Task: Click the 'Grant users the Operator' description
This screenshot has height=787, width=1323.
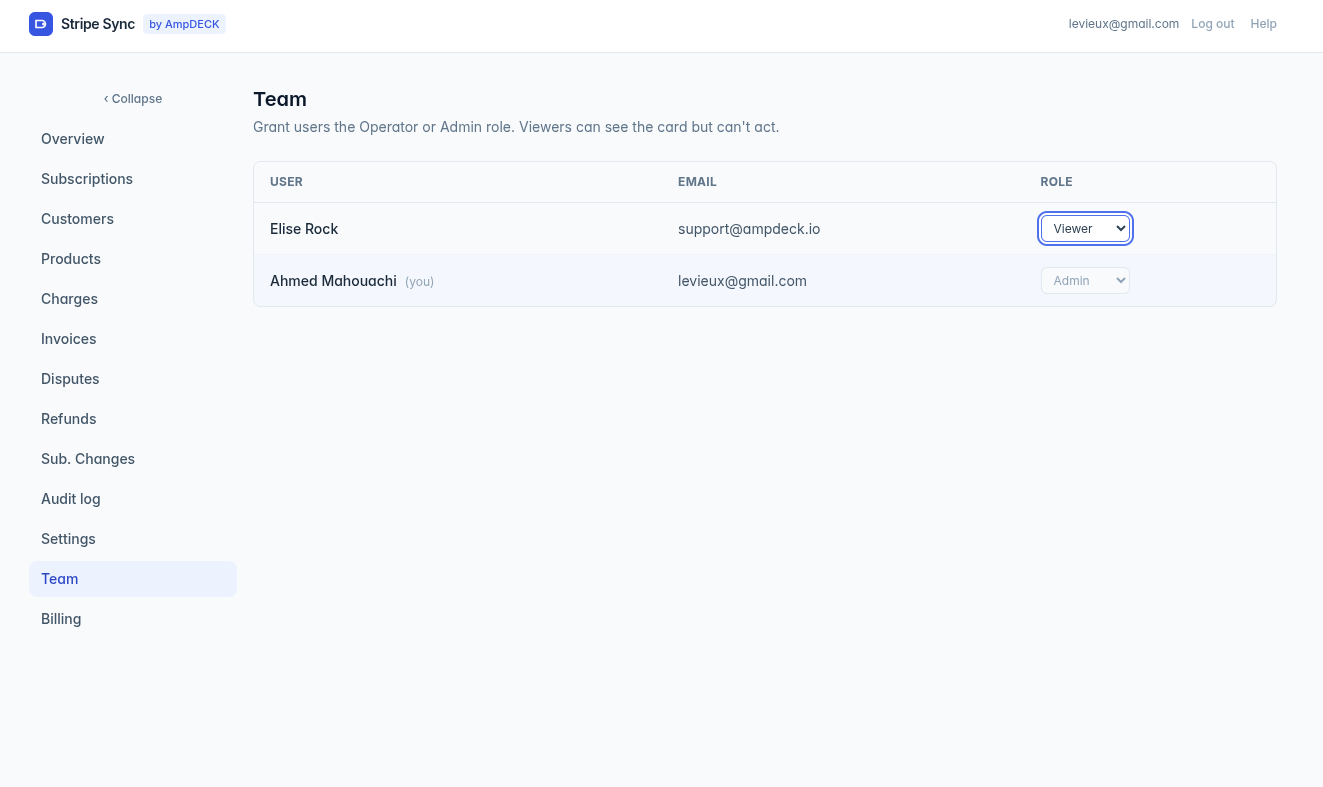Action: pyautogui.click(x=516, y=127)
